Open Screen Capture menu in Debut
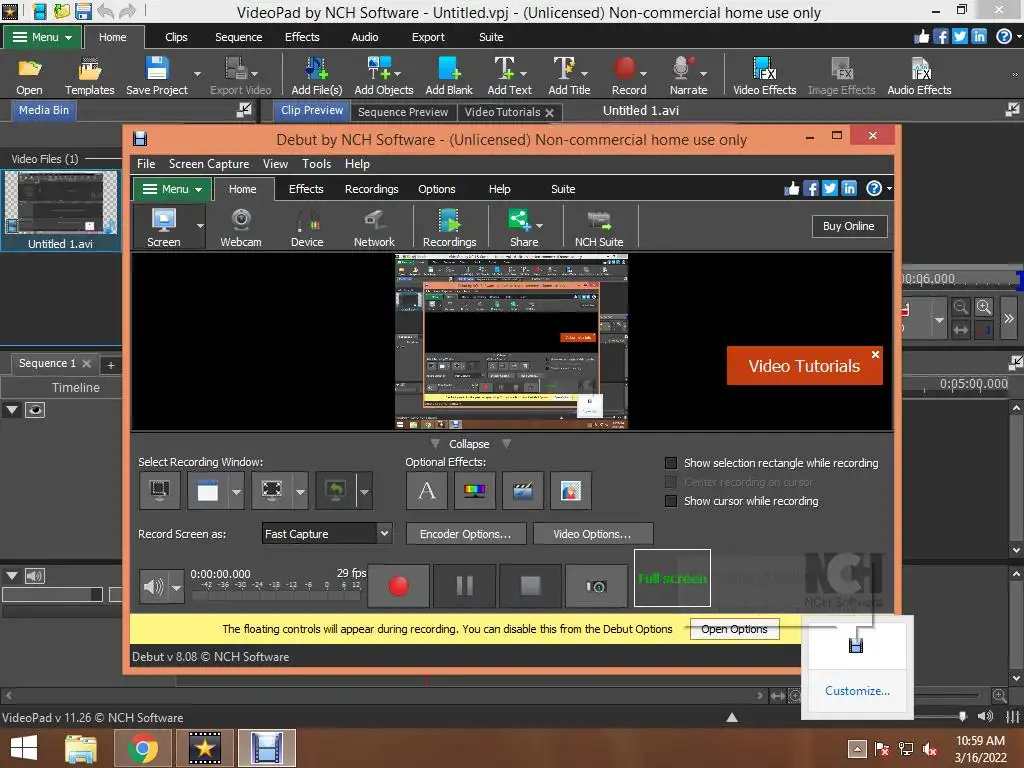This screenshot has height=768, width=1024. (208, 164)
